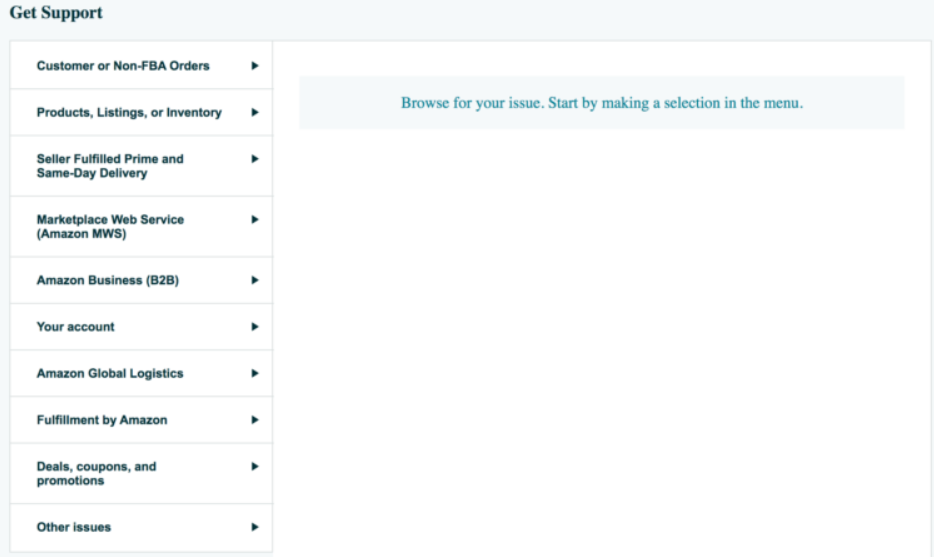
Task: Select the Other issues menu text
Action: tap(74, 527)
